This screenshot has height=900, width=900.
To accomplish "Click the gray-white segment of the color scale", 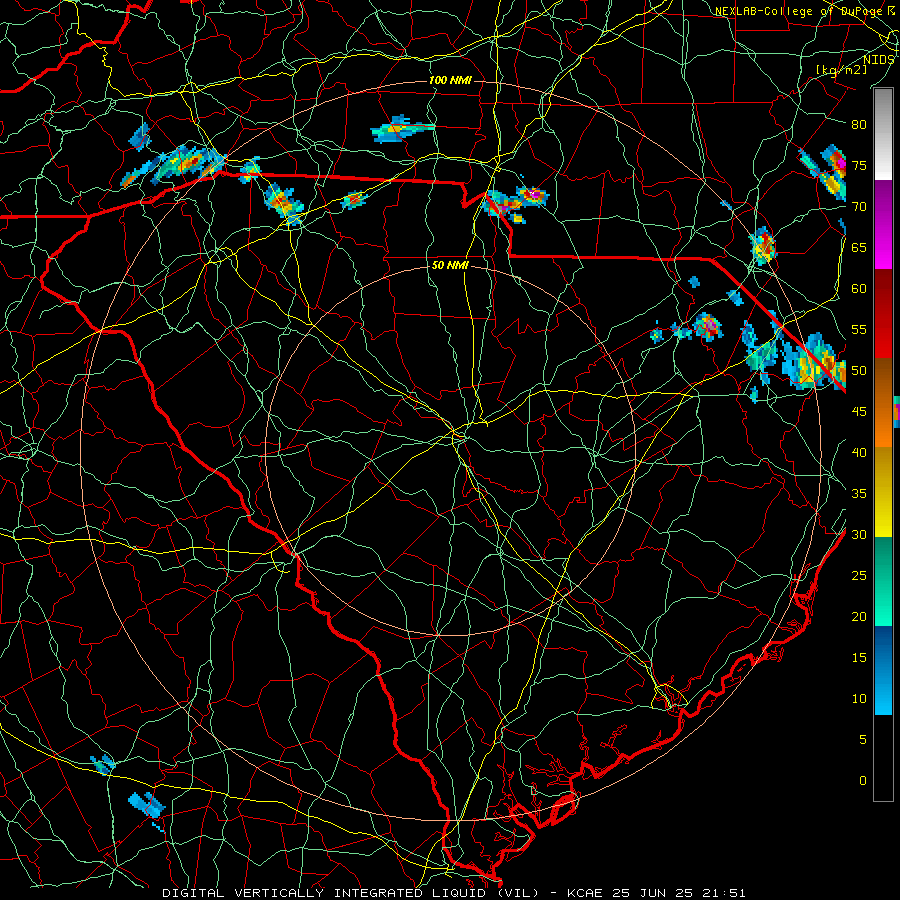I will 883,135.
